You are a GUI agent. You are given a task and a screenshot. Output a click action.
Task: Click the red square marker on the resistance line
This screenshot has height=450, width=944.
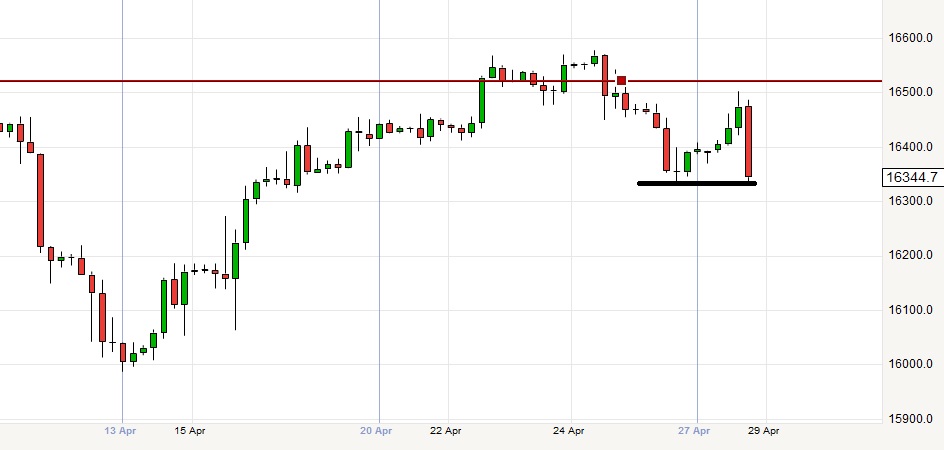click(621, 80)
